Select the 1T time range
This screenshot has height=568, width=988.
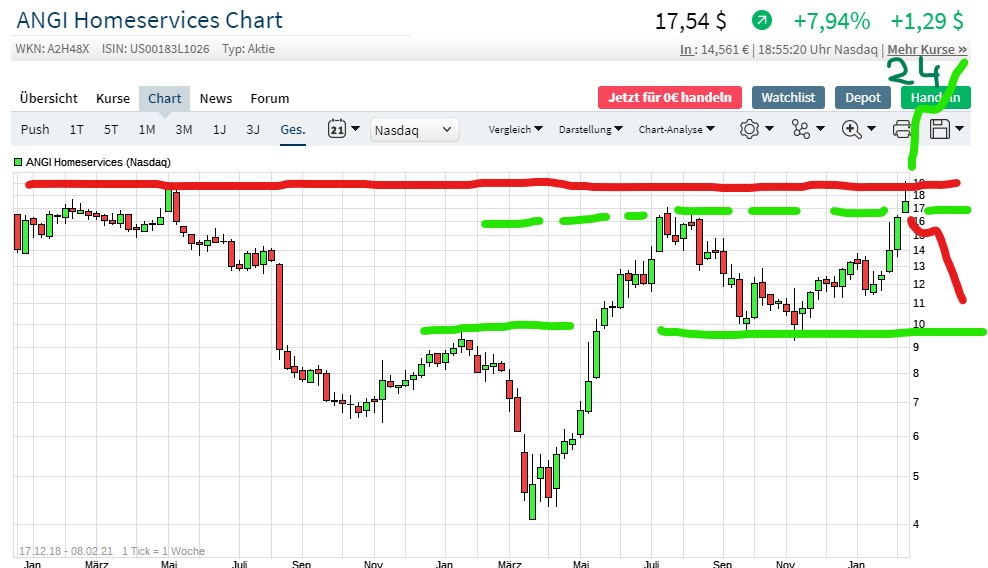pos(77,129)
